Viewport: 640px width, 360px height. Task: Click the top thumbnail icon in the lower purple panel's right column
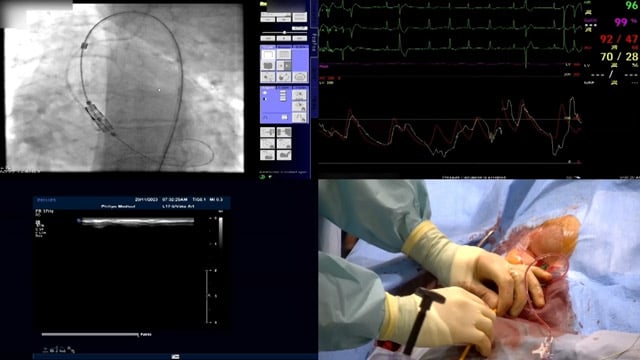(299, 95)
